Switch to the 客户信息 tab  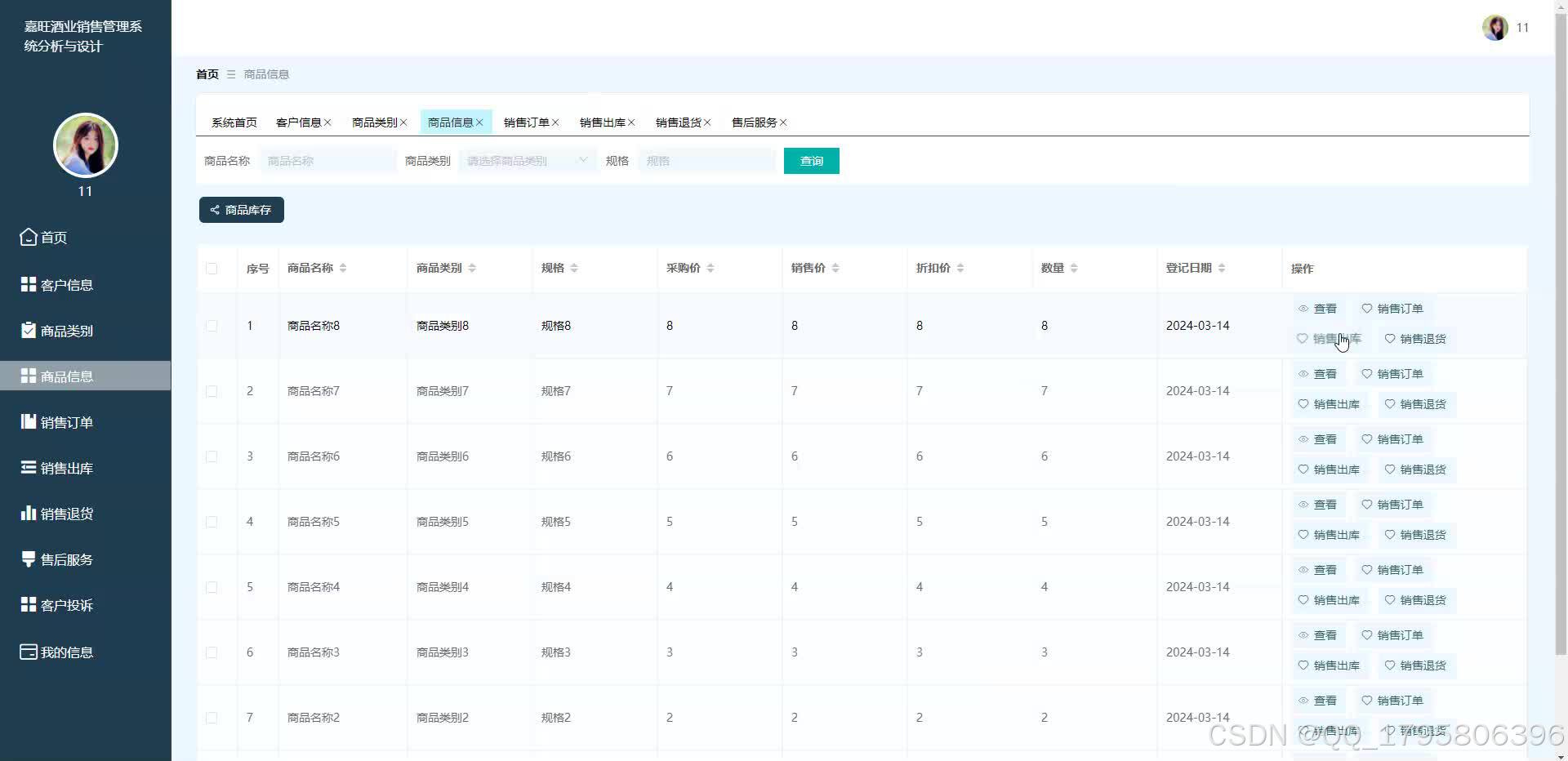(x=299, y=122)
